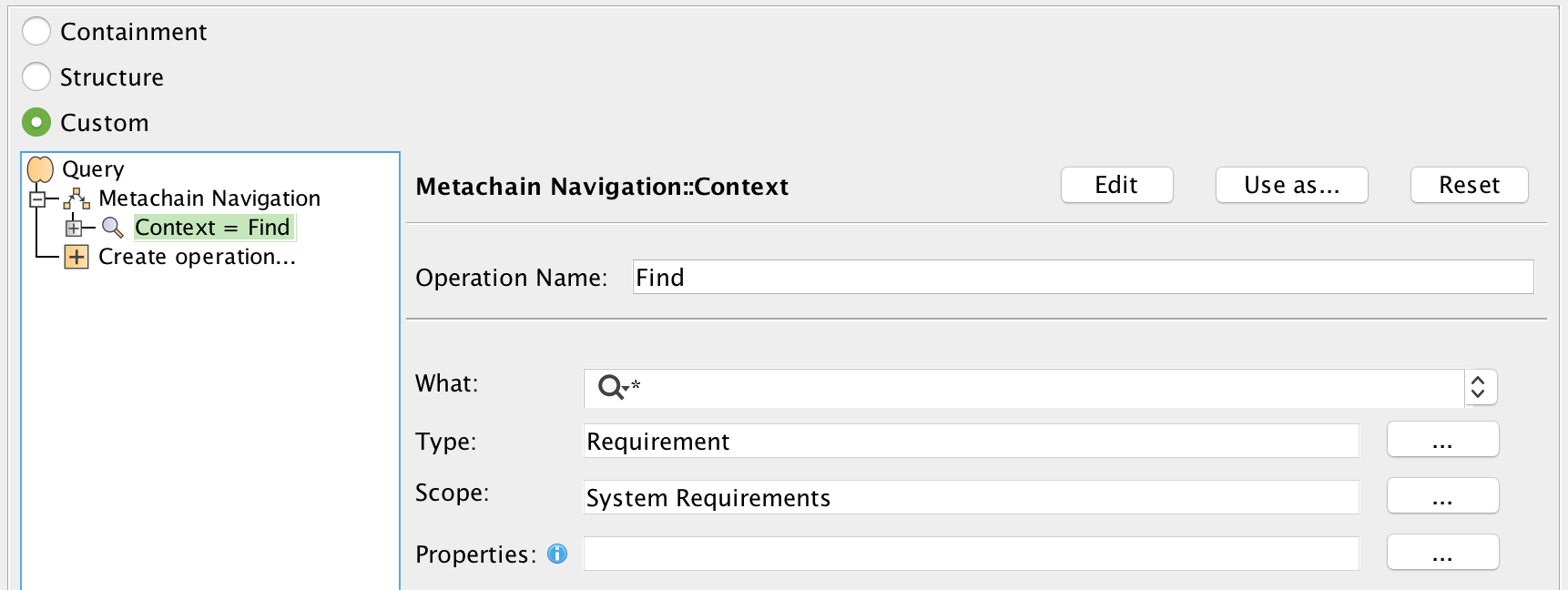Select the Containment radio button

(x=36, y=32)
